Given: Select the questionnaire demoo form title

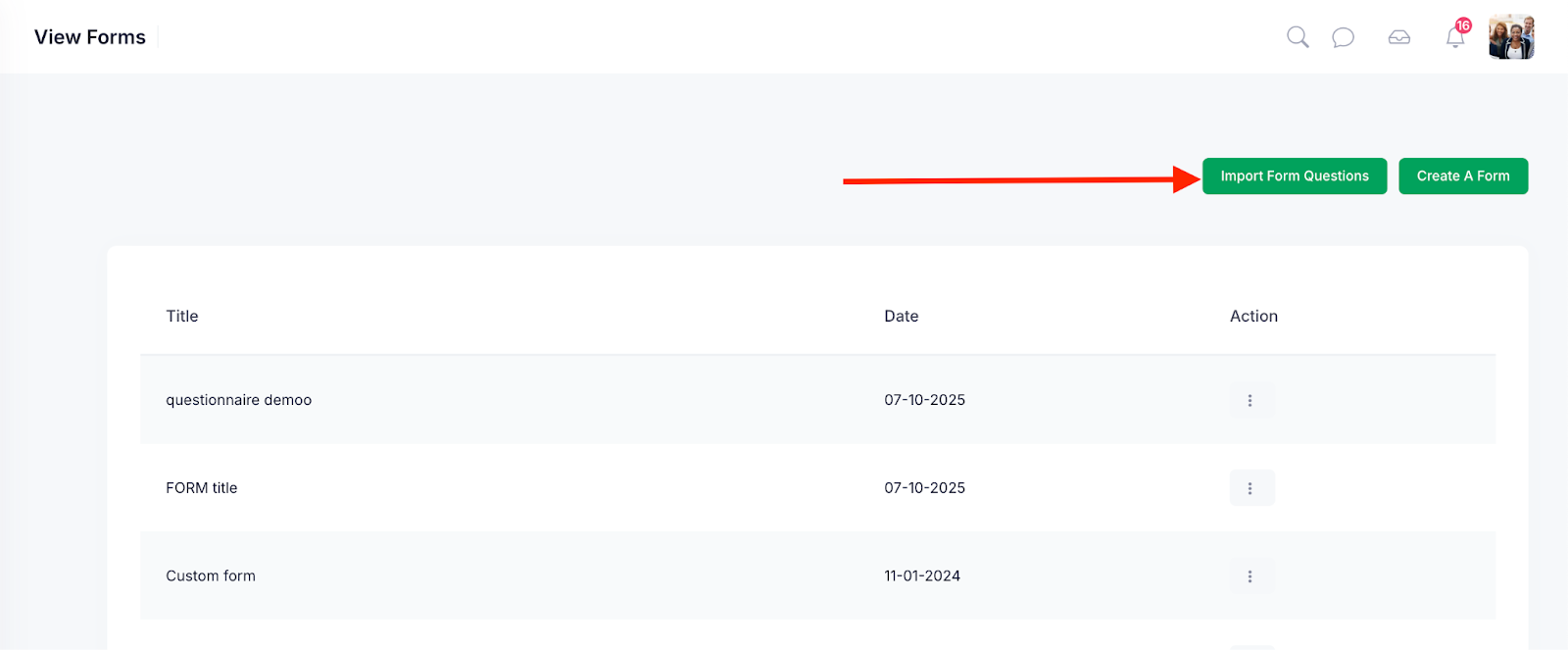Looking at the screenshot, I should click(x=239, y=400).
